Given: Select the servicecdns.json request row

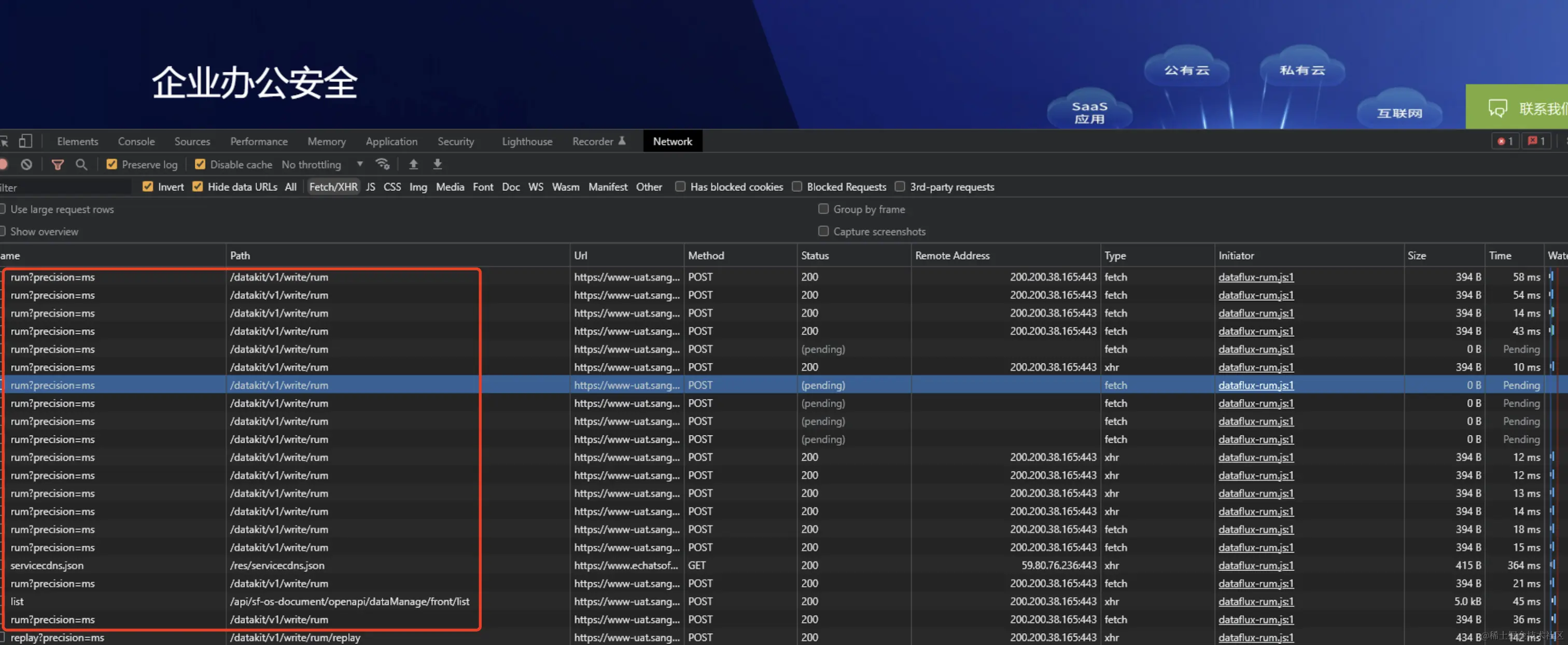Looking at the screenshot, I should click(x=47, y=566).
